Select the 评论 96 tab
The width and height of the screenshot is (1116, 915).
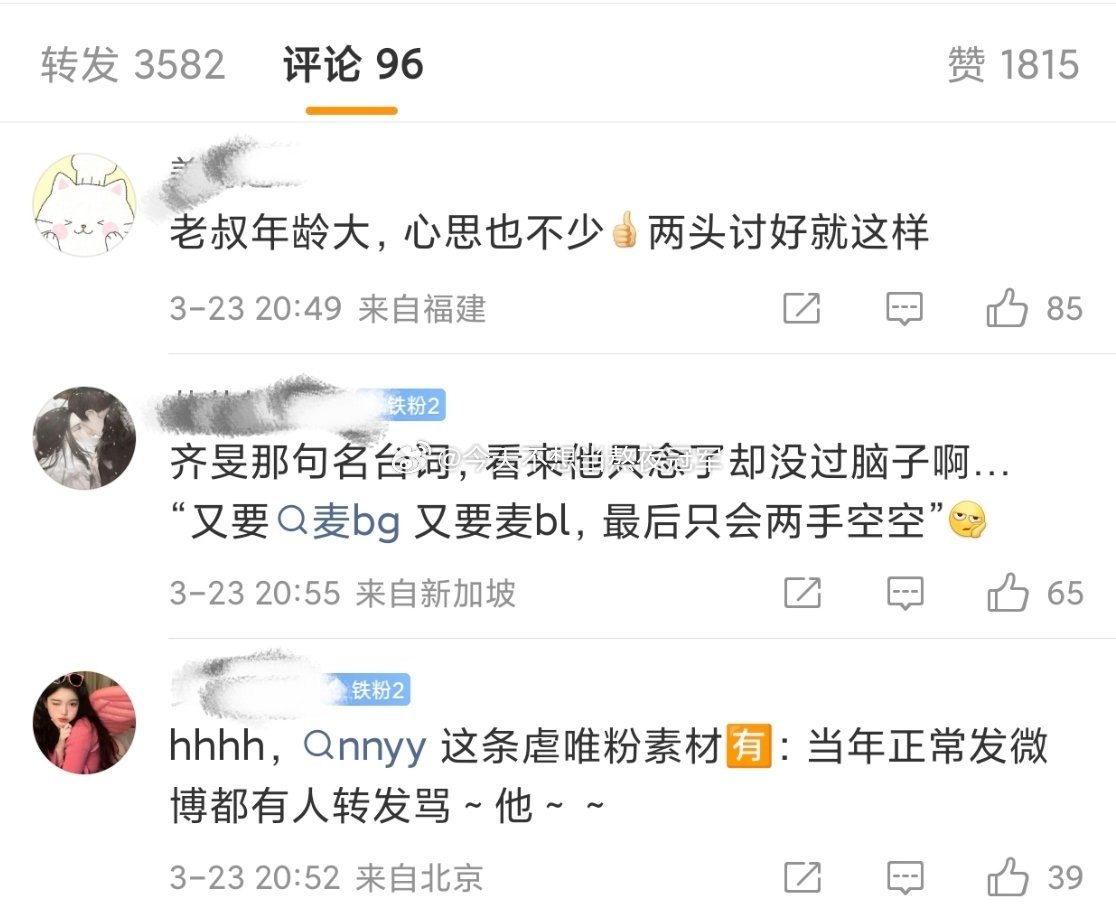[x=353, y=64]
